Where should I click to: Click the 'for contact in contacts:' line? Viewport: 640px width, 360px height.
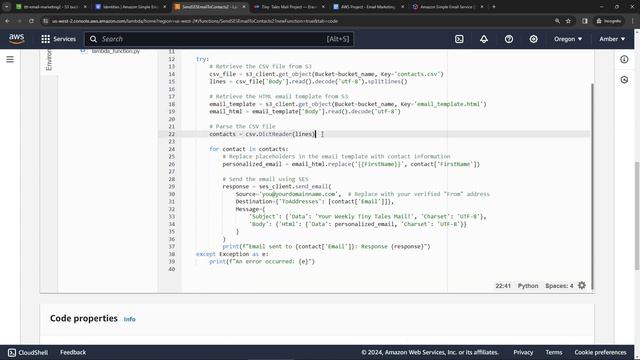coord(249,149)
